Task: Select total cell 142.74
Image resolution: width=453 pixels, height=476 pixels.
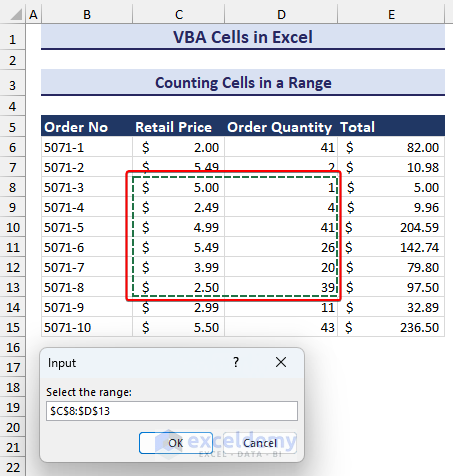Action: 391,247
